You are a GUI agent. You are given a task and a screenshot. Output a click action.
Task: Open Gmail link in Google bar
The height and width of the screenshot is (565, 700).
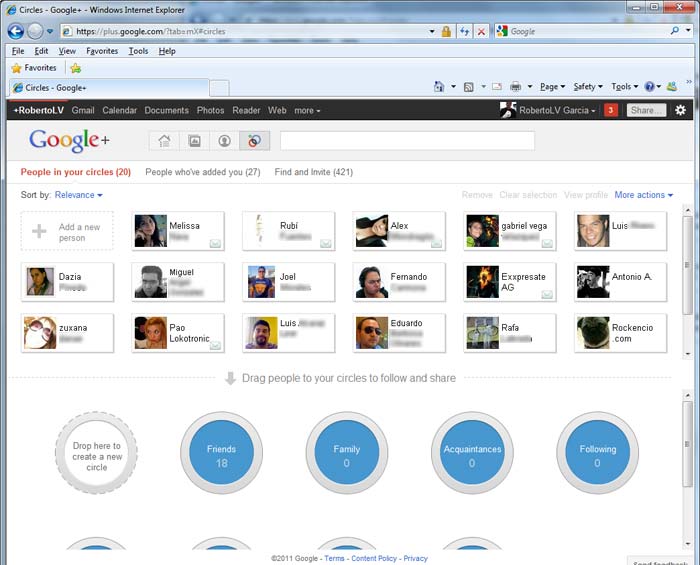click(x=83, y=110)
